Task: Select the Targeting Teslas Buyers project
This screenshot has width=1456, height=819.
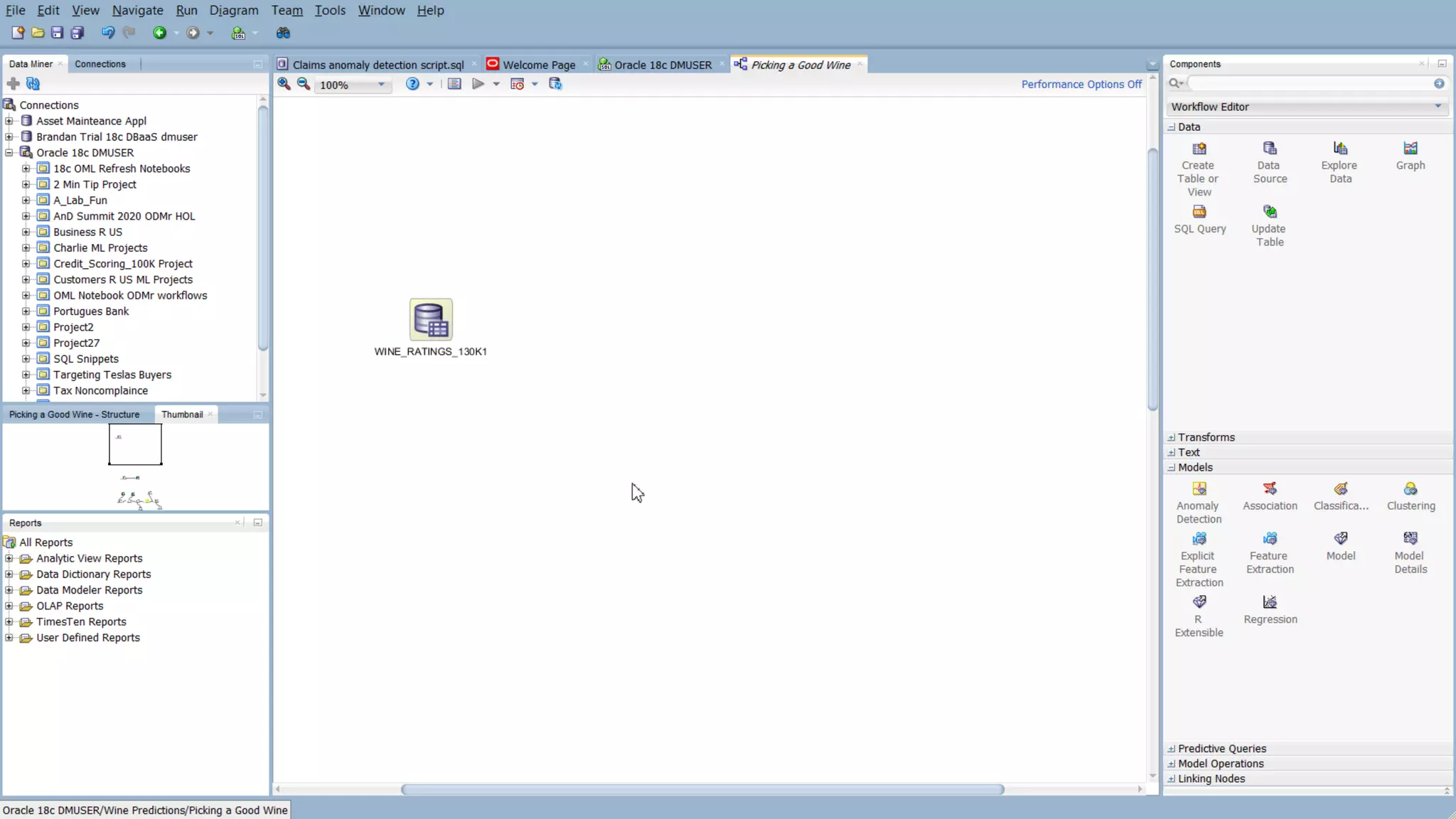Action: [112, 375]
